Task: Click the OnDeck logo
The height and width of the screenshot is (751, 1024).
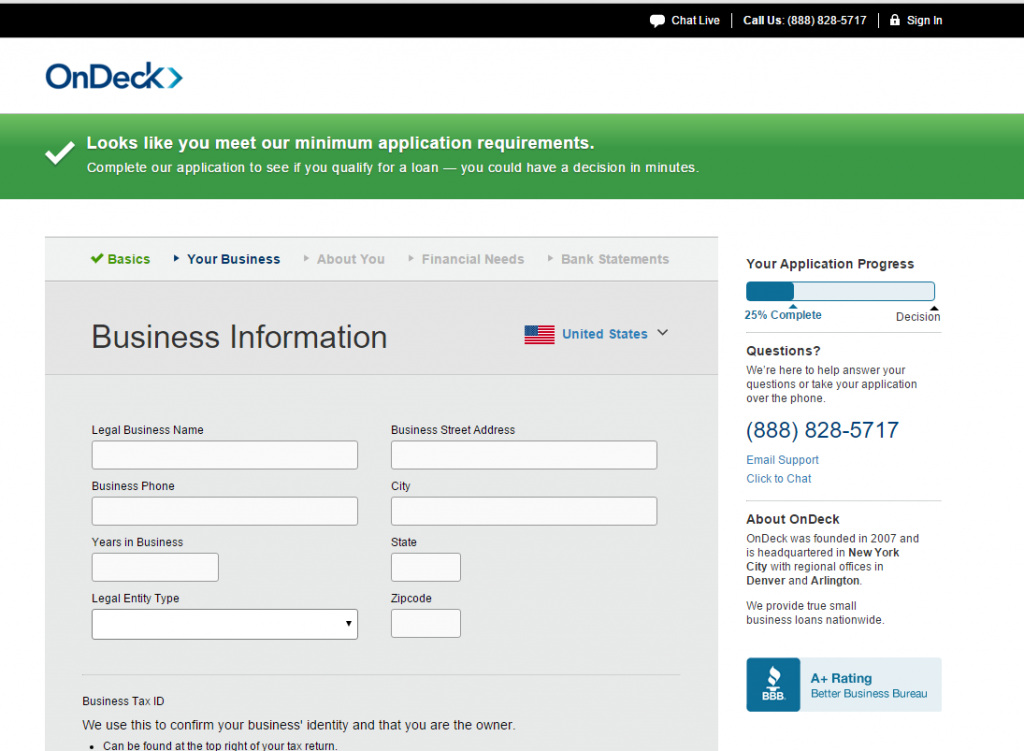Action: pyautogui.click(x=114, y=76)
